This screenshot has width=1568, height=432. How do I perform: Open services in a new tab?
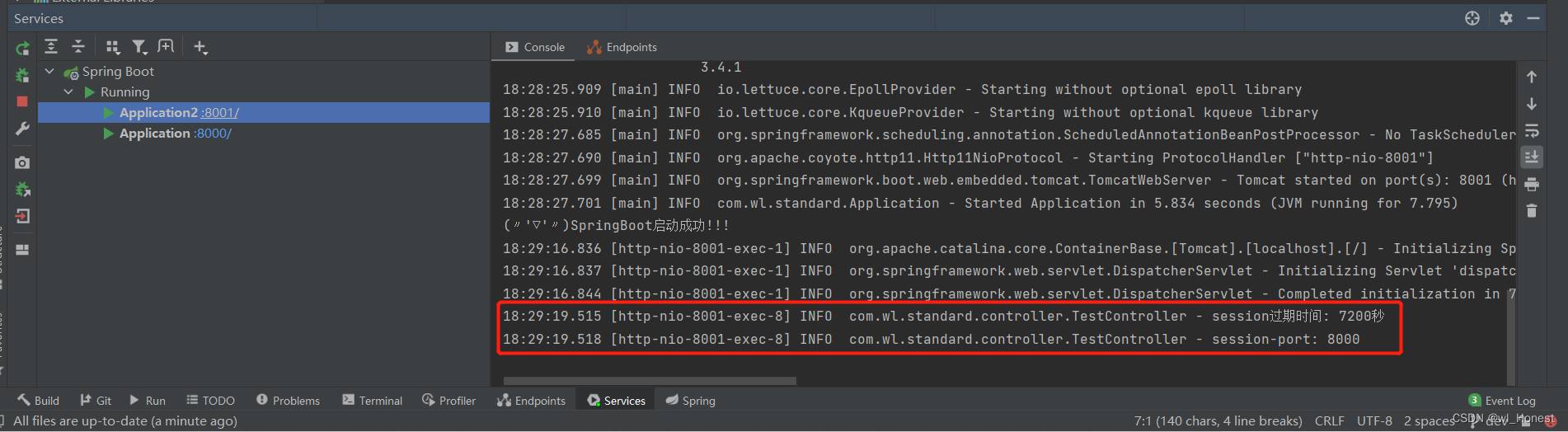pos(166,47)
